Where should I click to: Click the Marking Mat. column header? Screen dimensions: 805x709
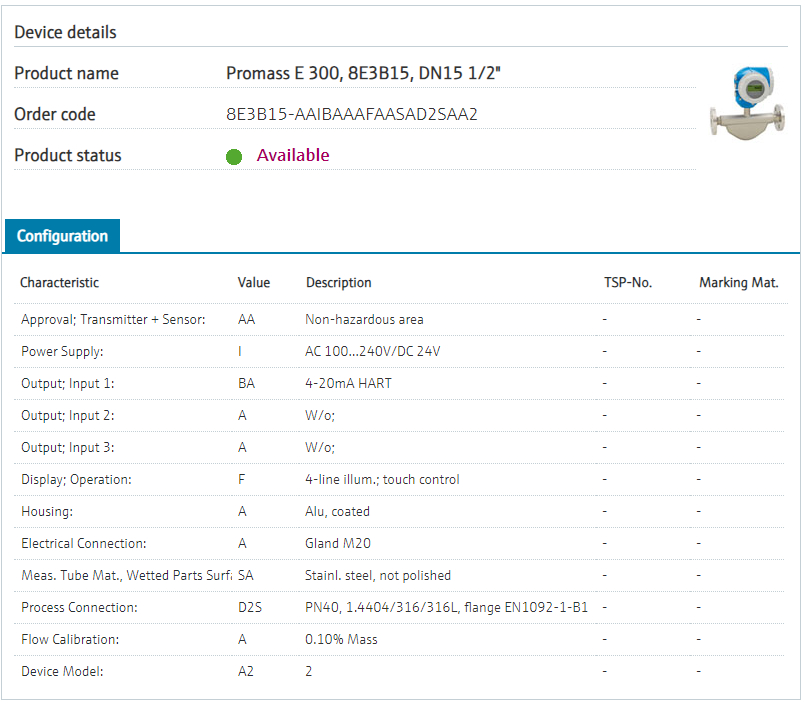739,283
